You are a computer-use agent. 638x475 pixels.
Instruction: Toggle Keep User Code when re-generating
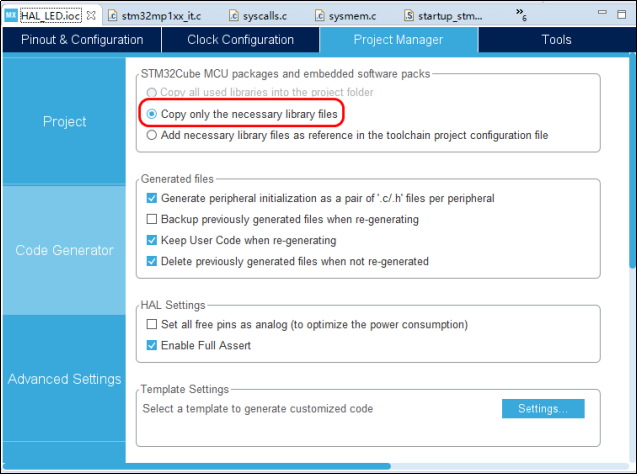point(152,240)
